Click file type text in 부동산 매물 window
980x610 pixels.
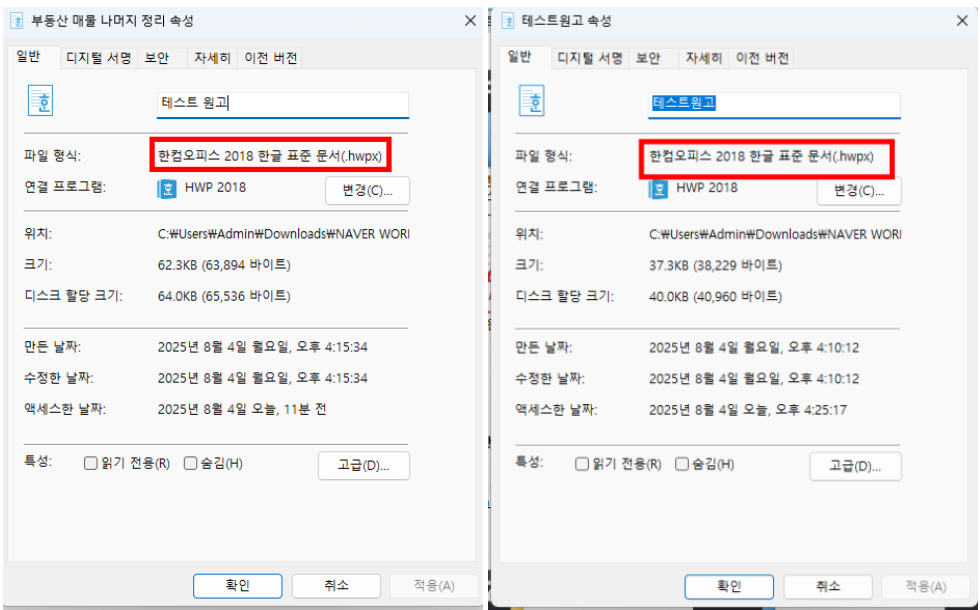point(269,156)
